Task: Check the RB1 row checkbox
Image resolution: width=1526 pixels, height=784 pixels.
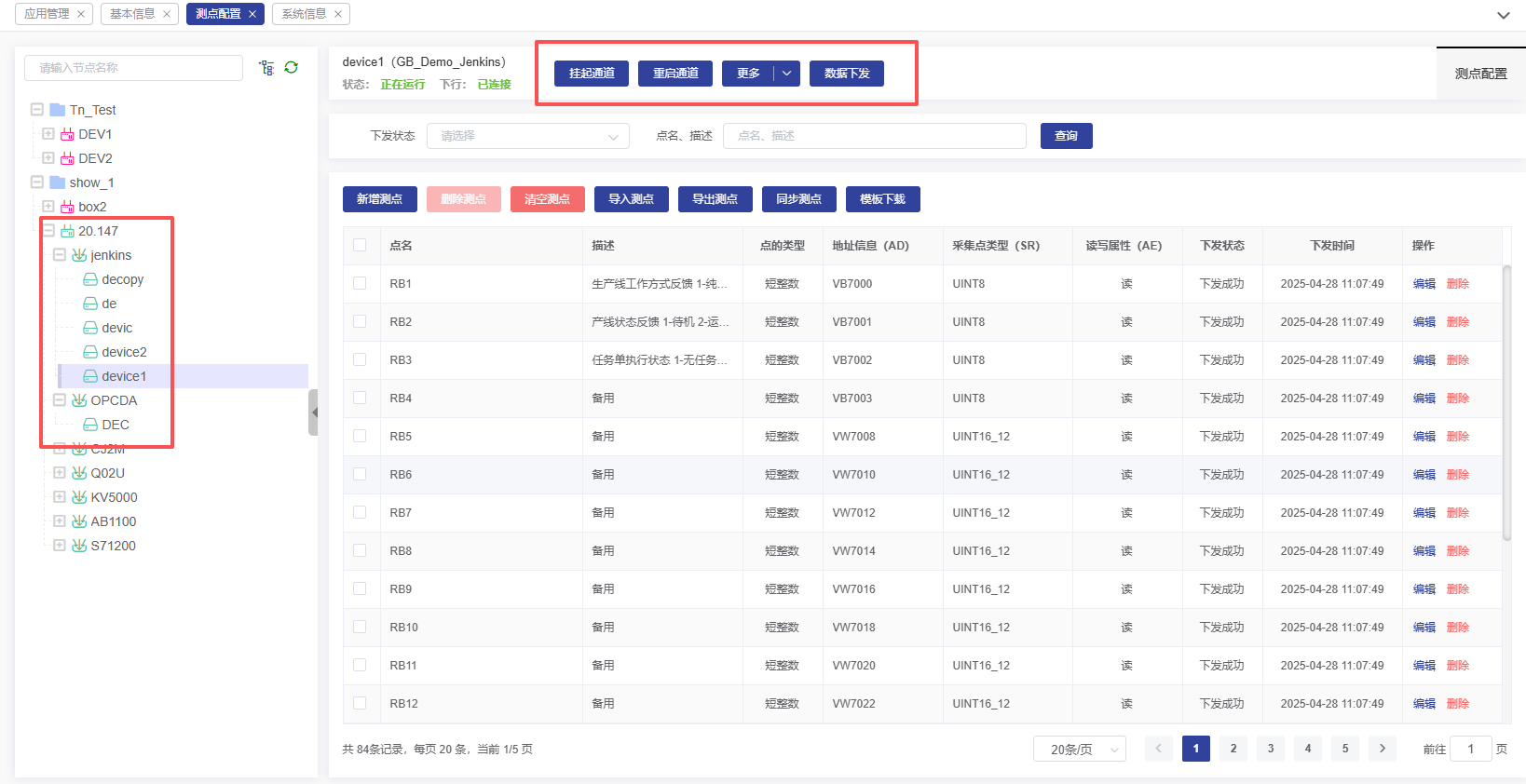Action: tap(360, 284)
